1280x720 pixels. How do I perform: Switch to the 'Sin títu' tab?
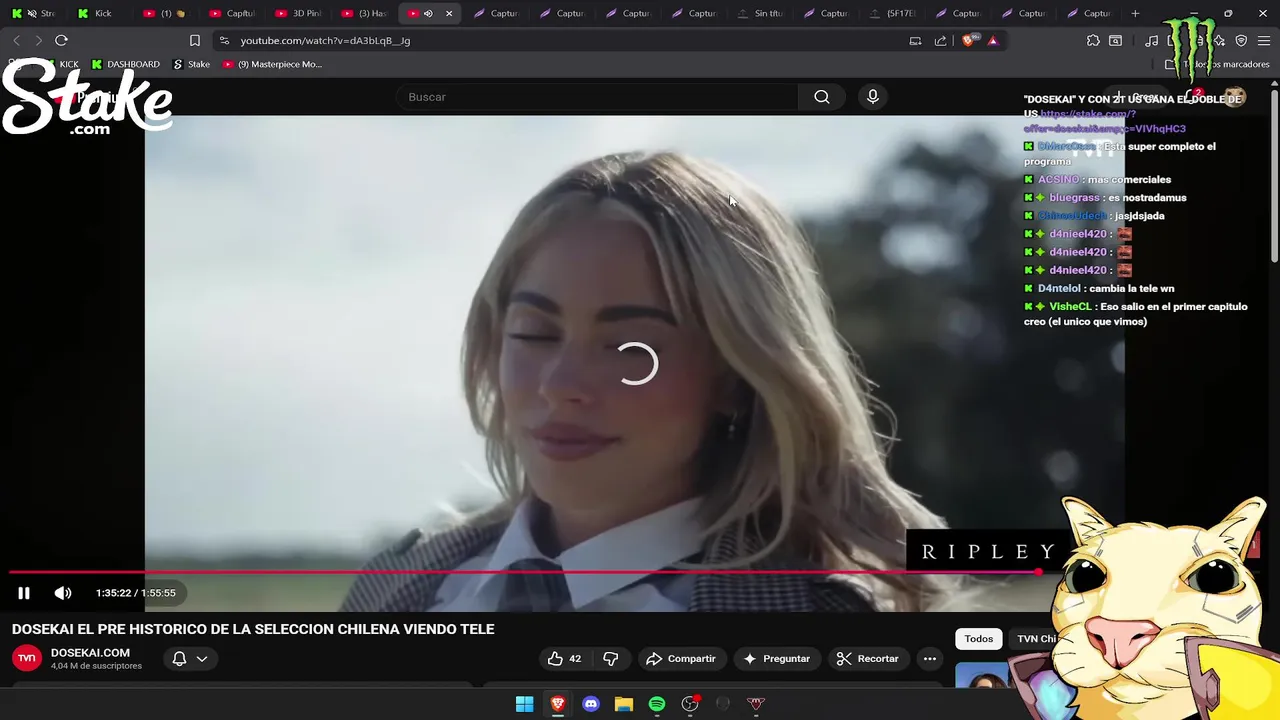(760, 13)
